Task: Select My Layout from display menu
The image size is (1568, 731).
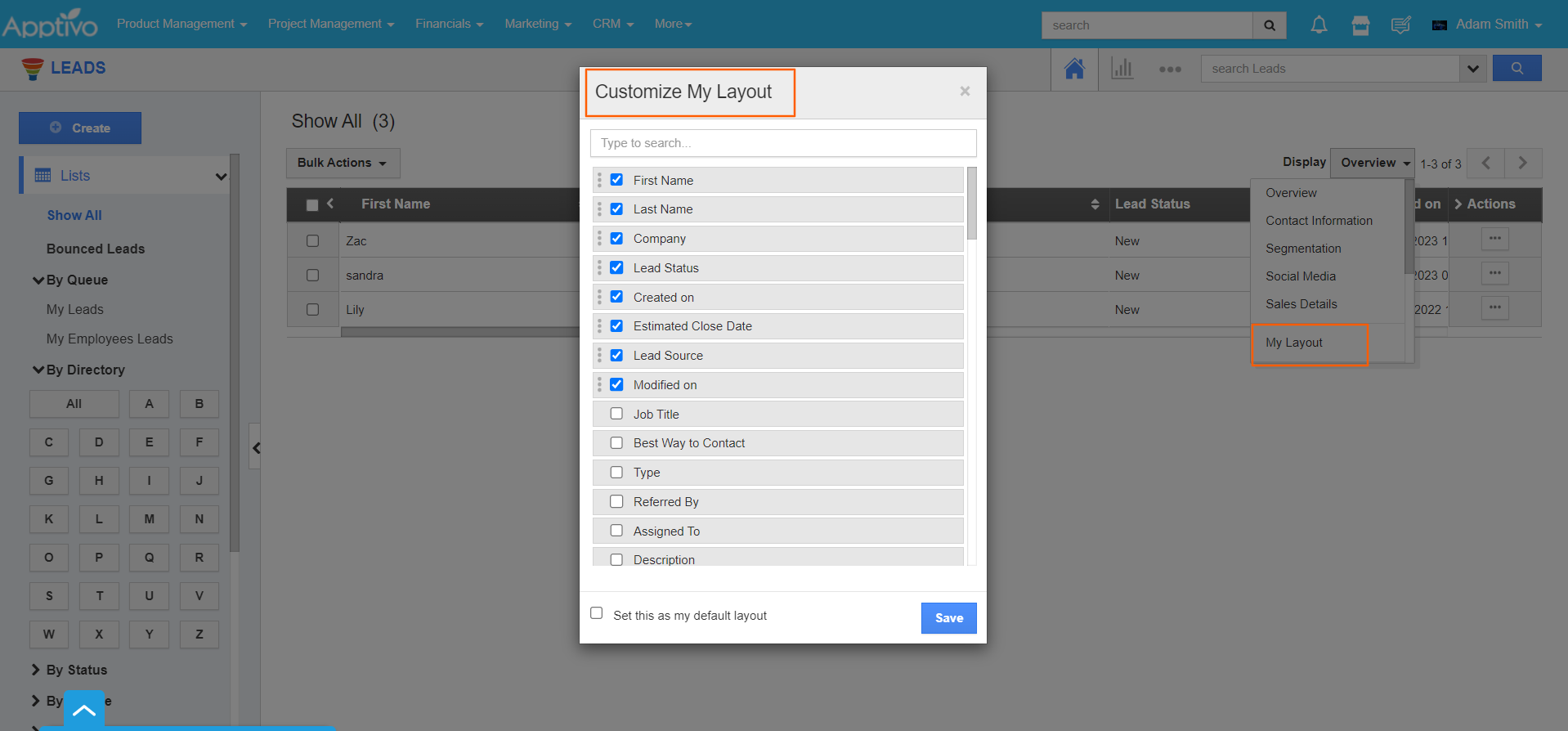Action: (x=1293, y=343)
